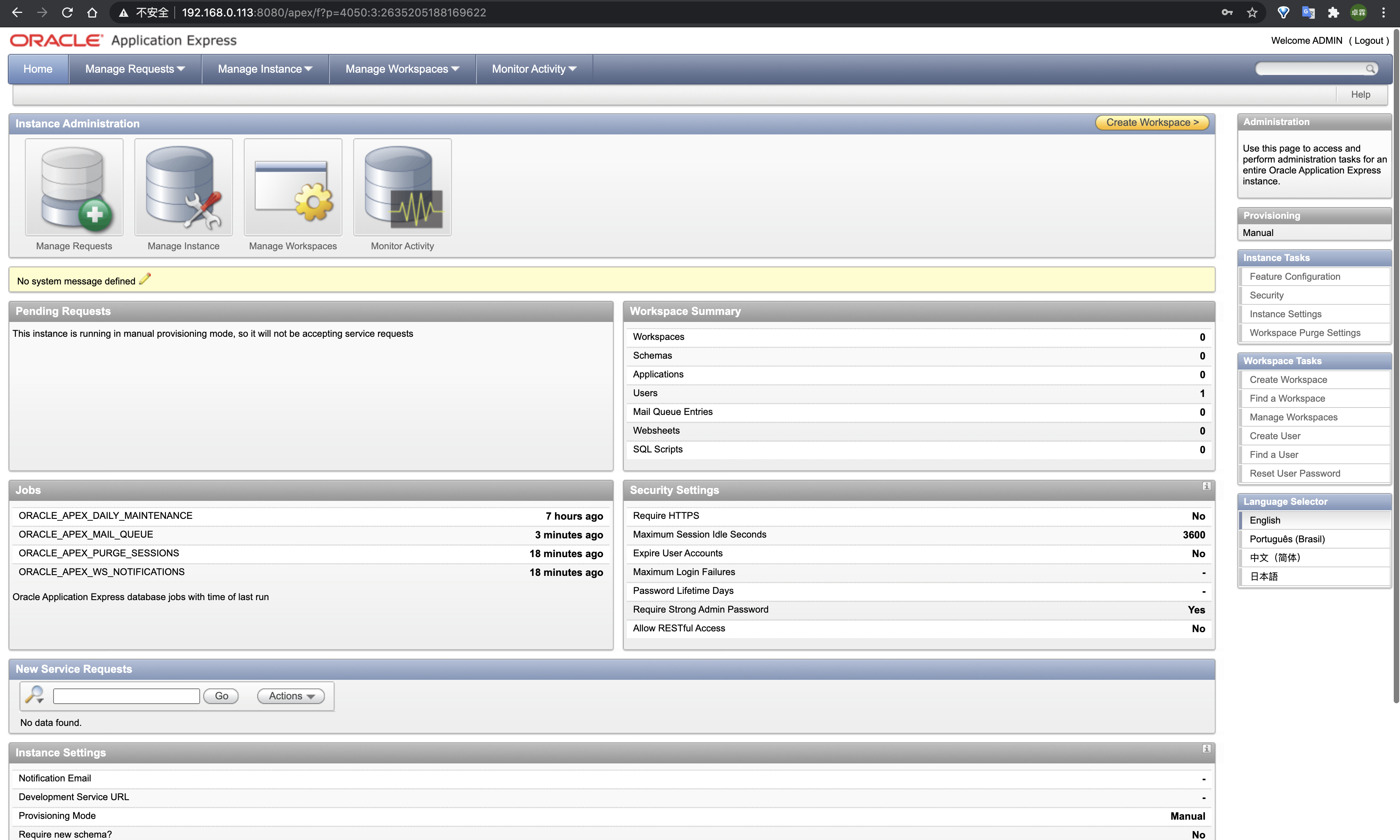Open the Monitor Activity chart icon

click(x=403, y=188)
